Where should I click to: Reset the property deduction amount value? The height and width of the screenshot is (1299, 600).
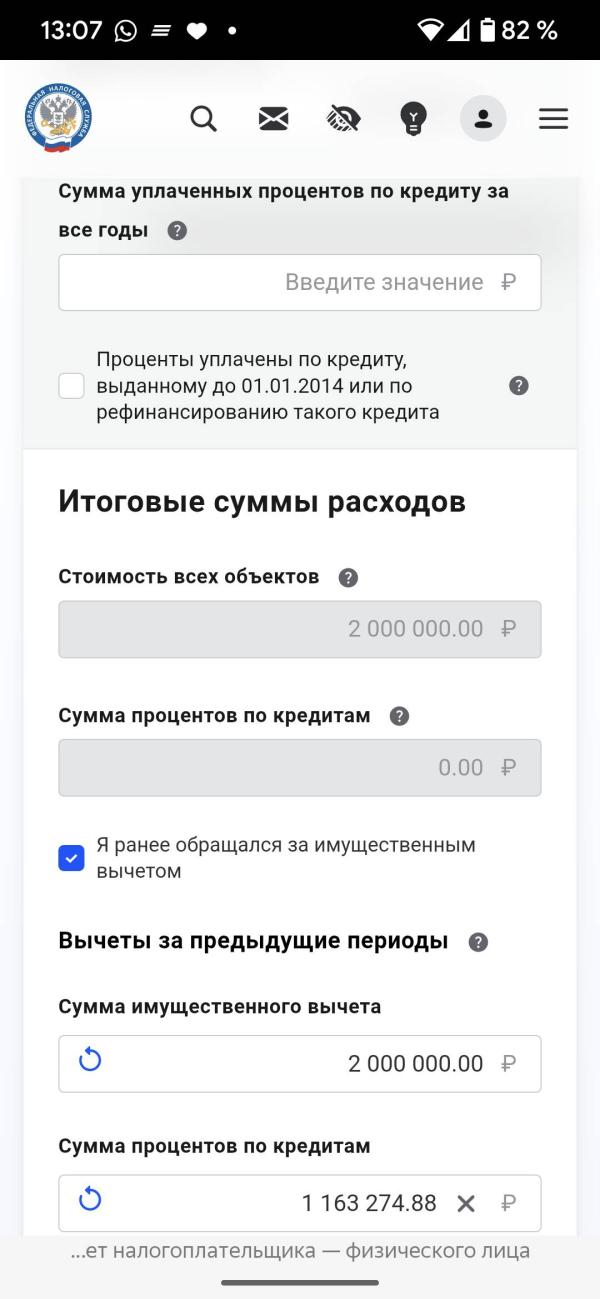[90, 1060]
